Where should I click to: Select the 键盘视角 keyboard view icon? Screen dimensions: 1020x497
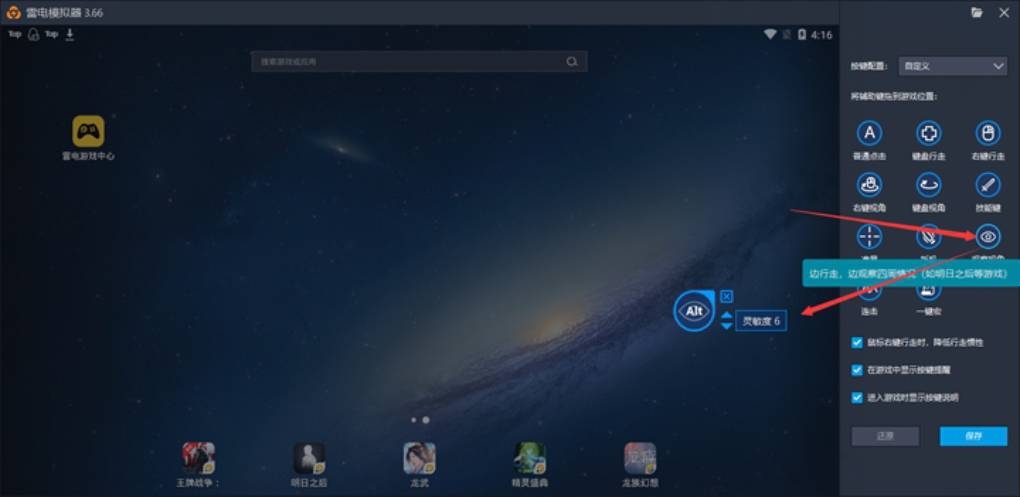point(929,185)
